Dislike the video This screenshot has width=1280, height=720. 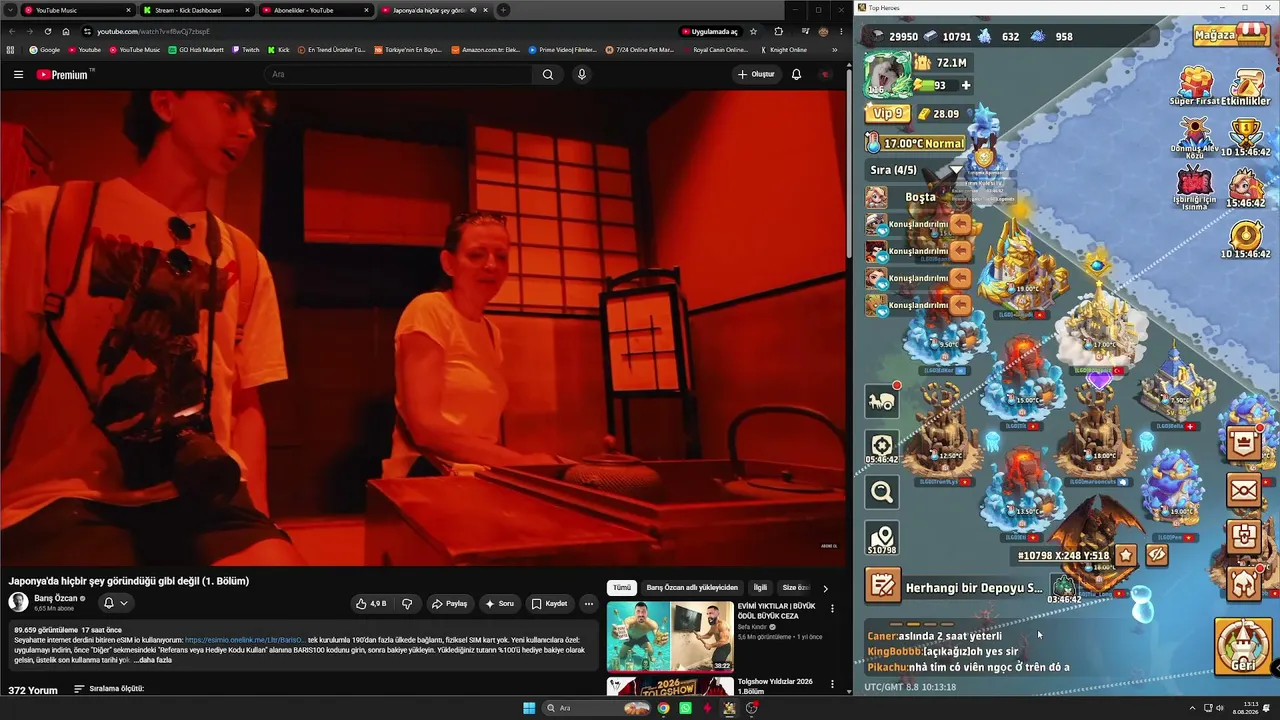[x=407, y=604]
